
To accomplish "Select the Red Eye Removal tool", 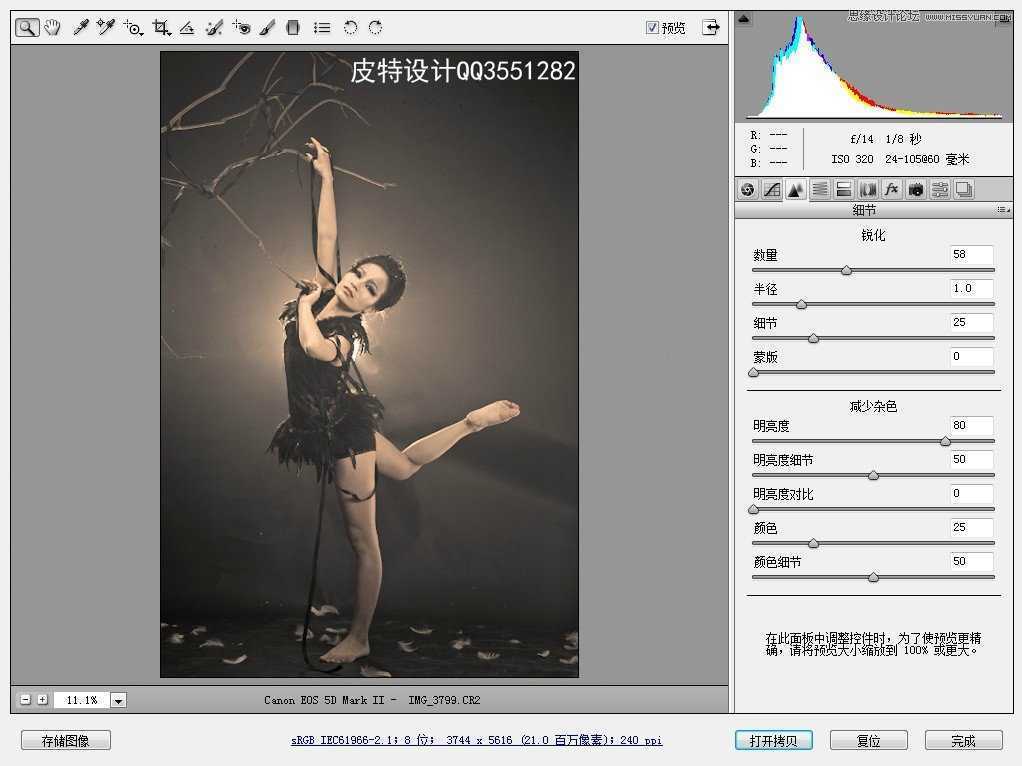I will click(241, 27).
